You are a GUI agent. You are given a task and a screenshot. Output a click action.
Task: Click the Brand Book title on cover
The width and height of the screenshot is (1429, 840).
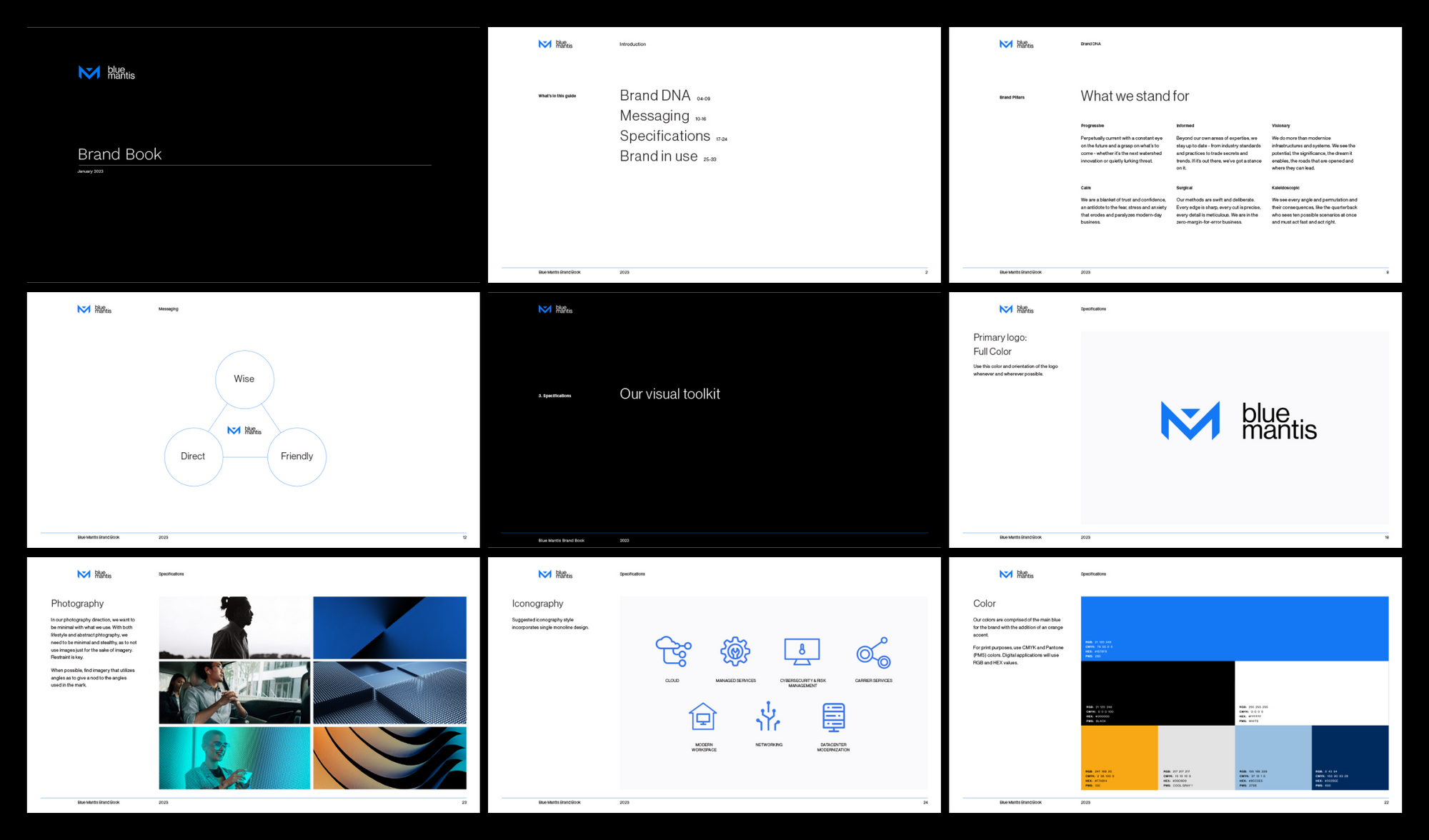(x=119, y=154)
